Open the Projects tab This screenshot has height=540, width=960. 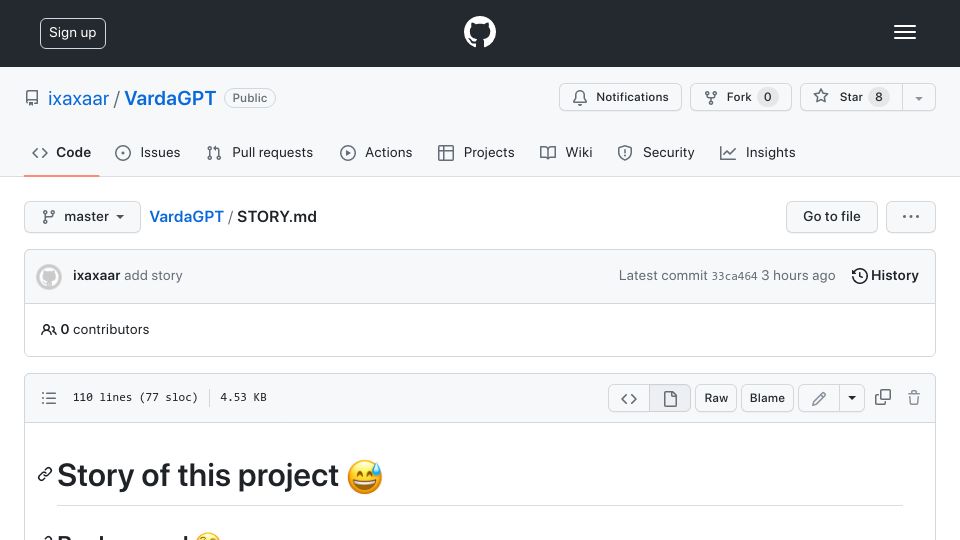pyautogui.click(x=476, y=152)
